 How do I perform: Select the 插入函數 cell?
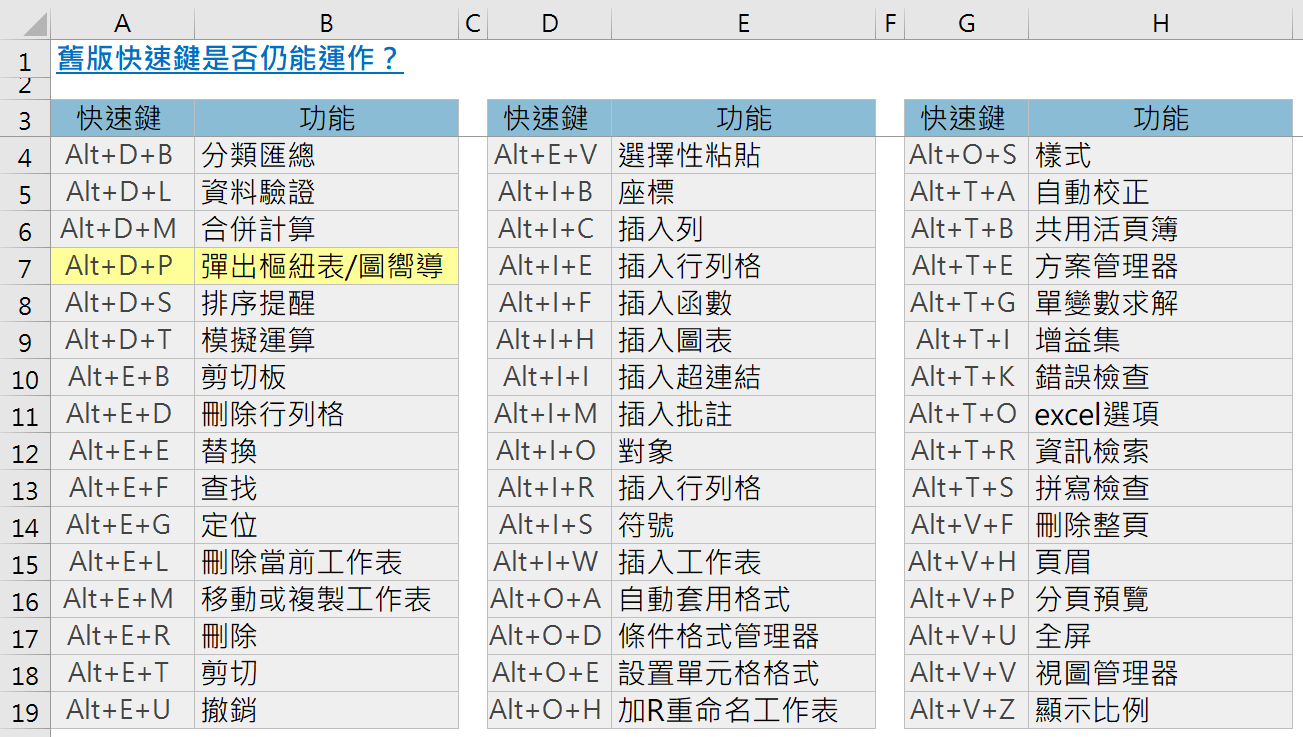point(743,303)
